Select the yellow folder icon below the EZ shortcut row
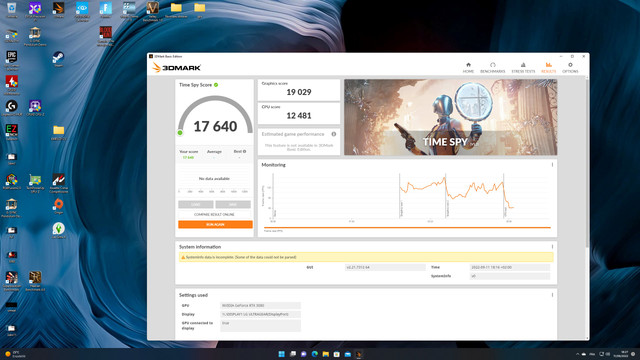 [x=58, y=132]
